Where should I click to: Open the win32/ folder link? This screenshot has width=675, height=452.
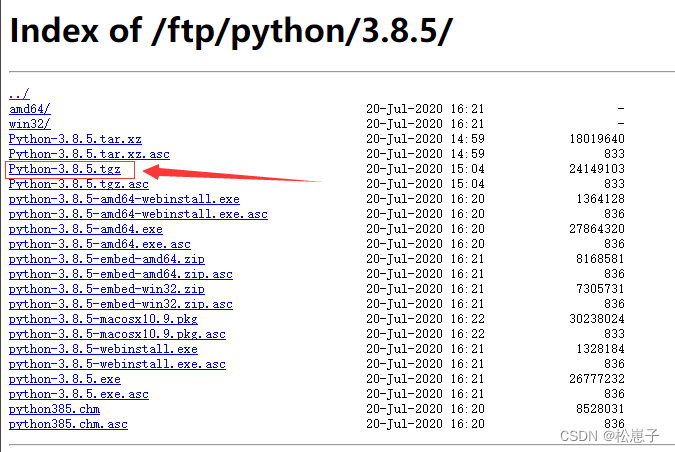[30, 124]
